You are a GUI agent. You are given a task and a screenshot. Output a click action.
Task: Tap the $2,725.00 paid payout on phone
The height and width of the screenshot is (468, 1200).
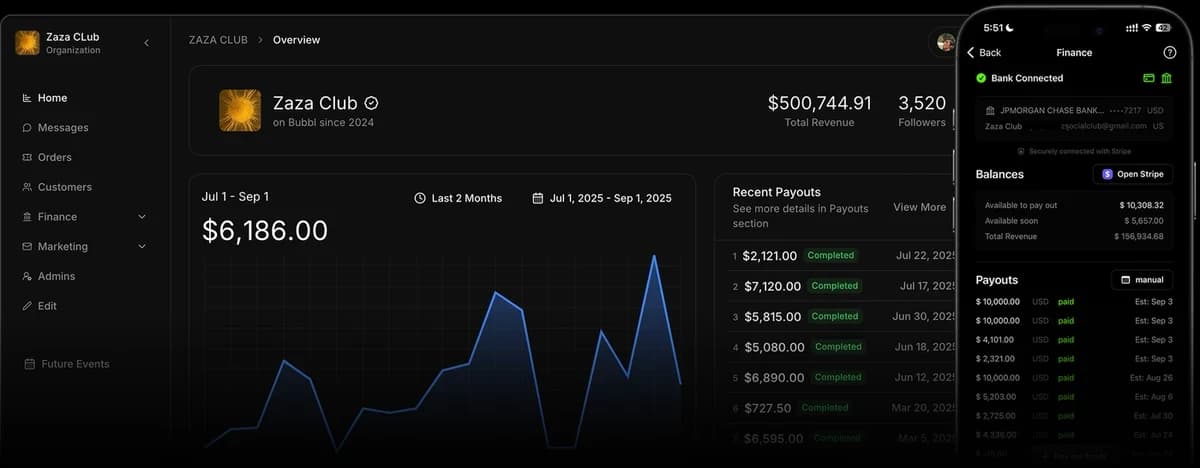pyautogui.click(x=1075, y=416)
